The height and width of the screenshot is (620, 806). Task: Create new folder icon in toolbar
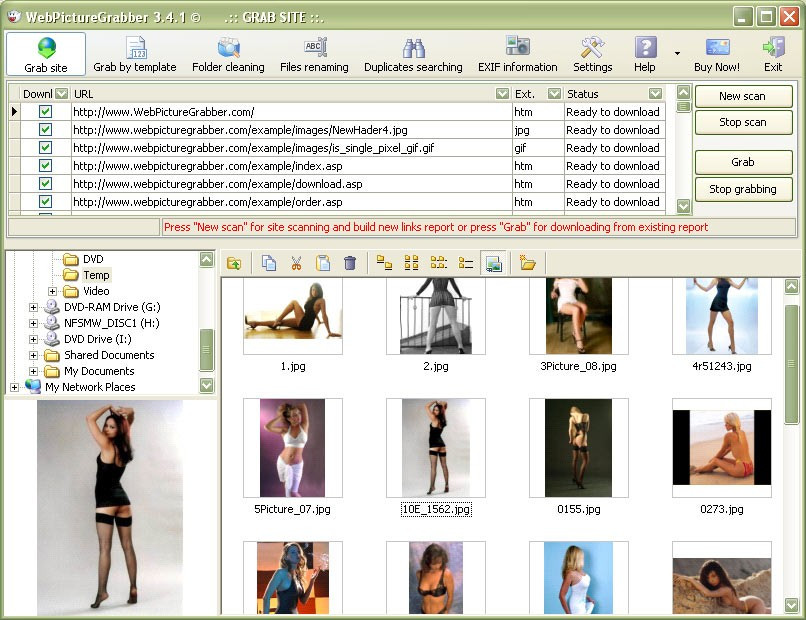coord(527,263)
